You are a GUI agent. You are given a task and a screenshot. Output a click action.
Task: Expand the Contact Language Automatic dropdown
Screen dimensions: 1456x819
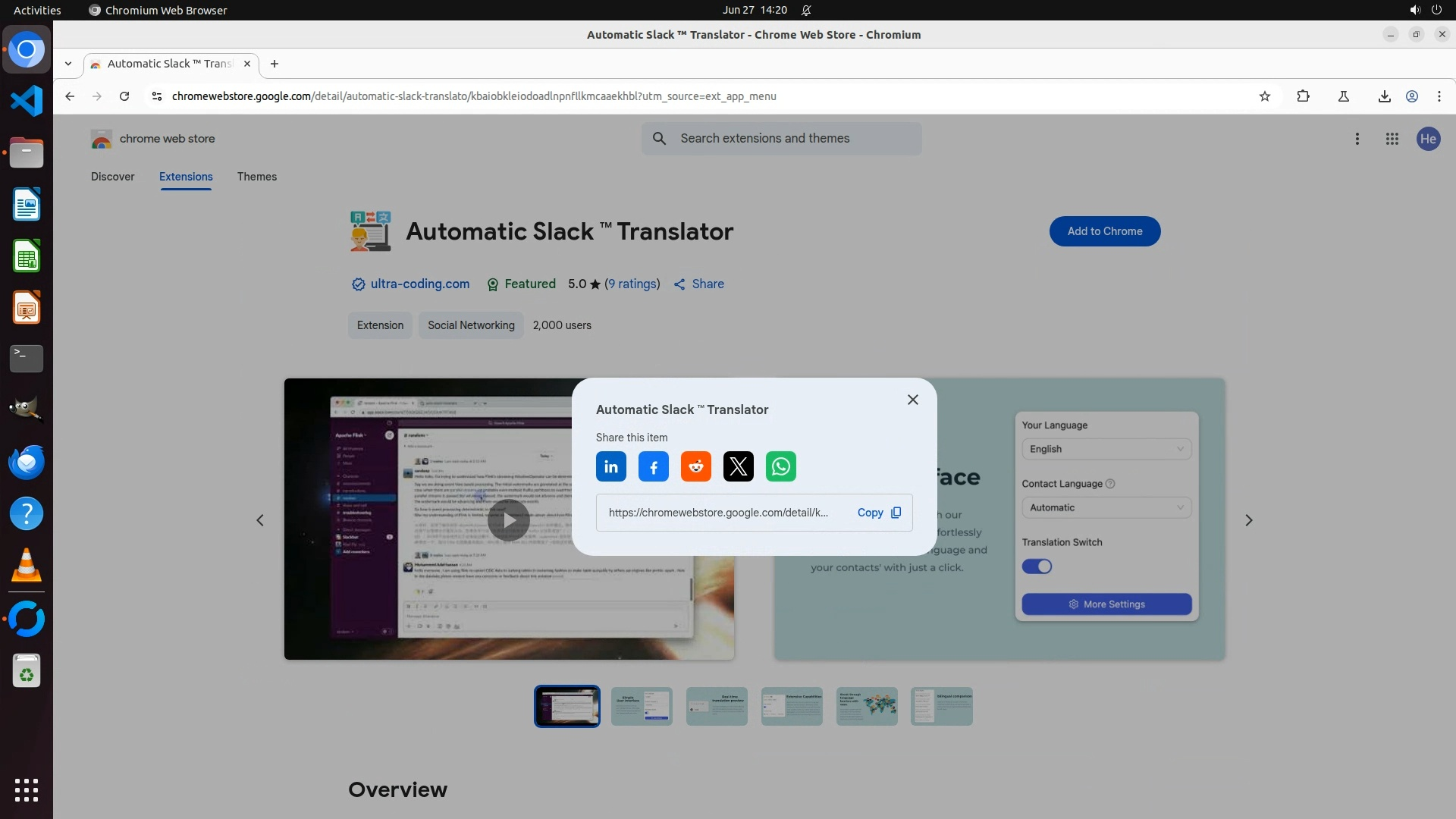(1106, 507)
